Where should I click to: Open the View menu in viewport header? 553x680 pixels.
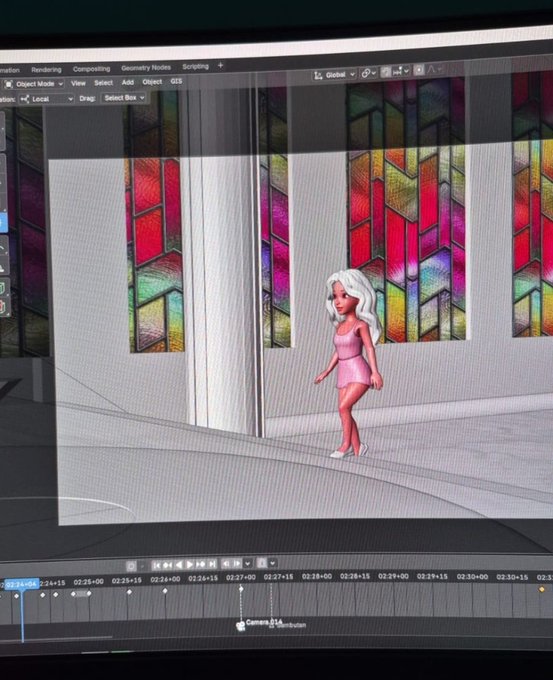[78, 83]
